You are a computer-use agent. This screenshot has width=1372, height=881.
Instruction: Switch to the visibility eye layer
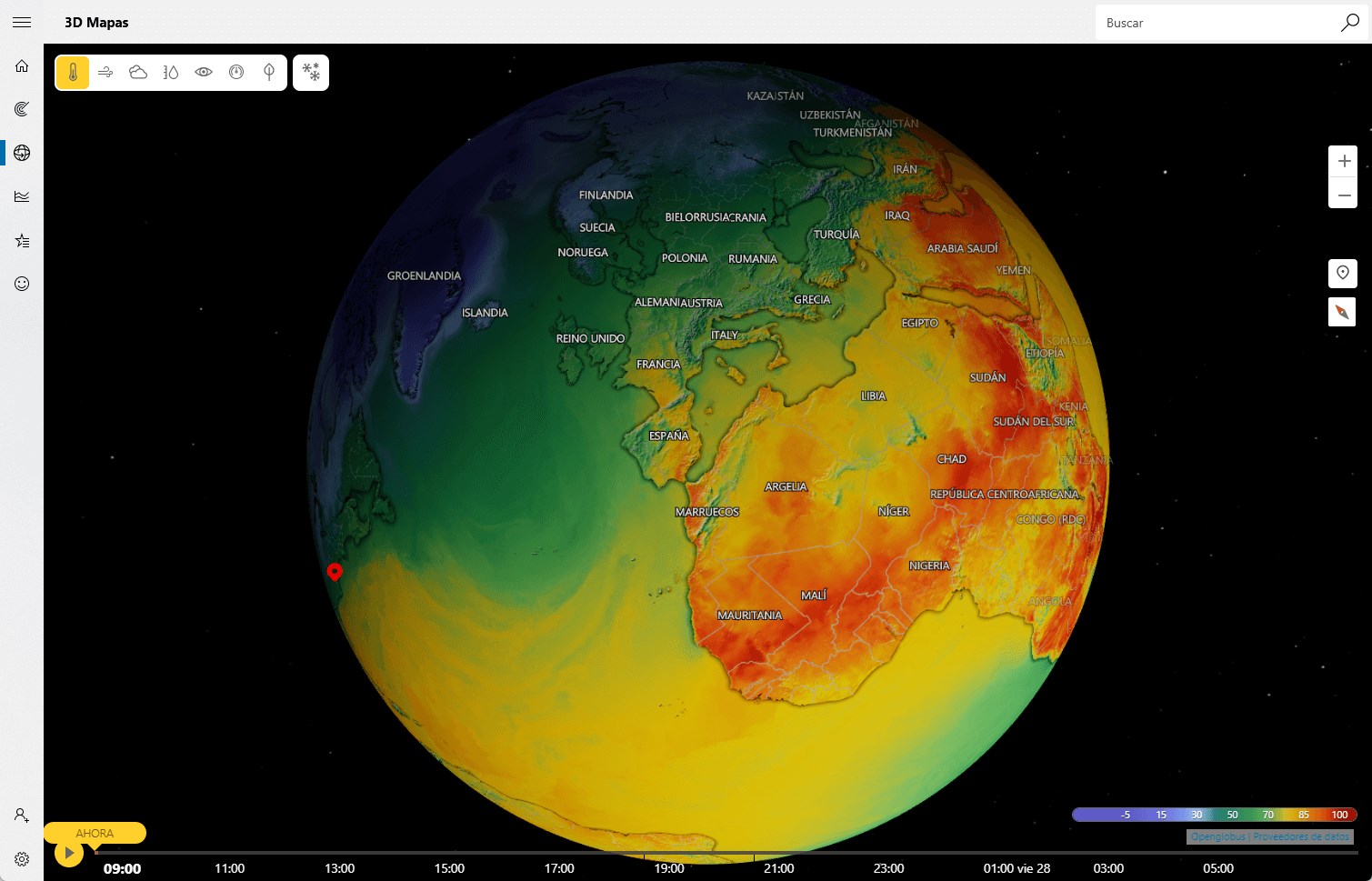coord(204,73)
